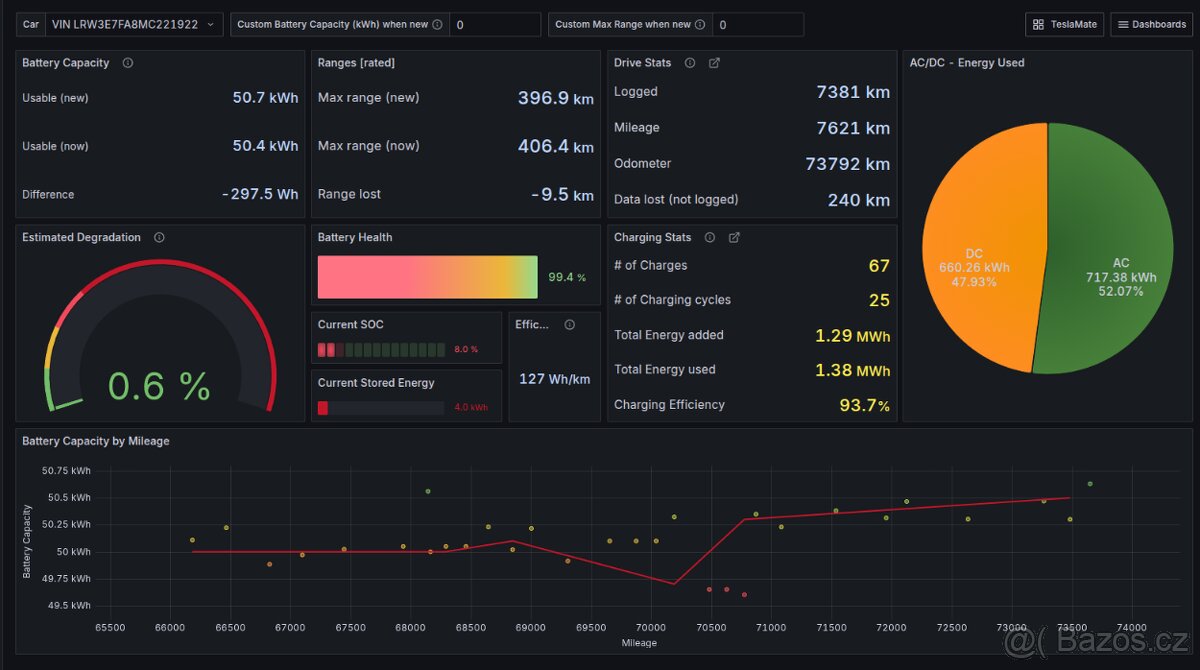Click the Estimated Degradation info icon
This screenshot has height=670, width=1200.
[x=159, y=238]
